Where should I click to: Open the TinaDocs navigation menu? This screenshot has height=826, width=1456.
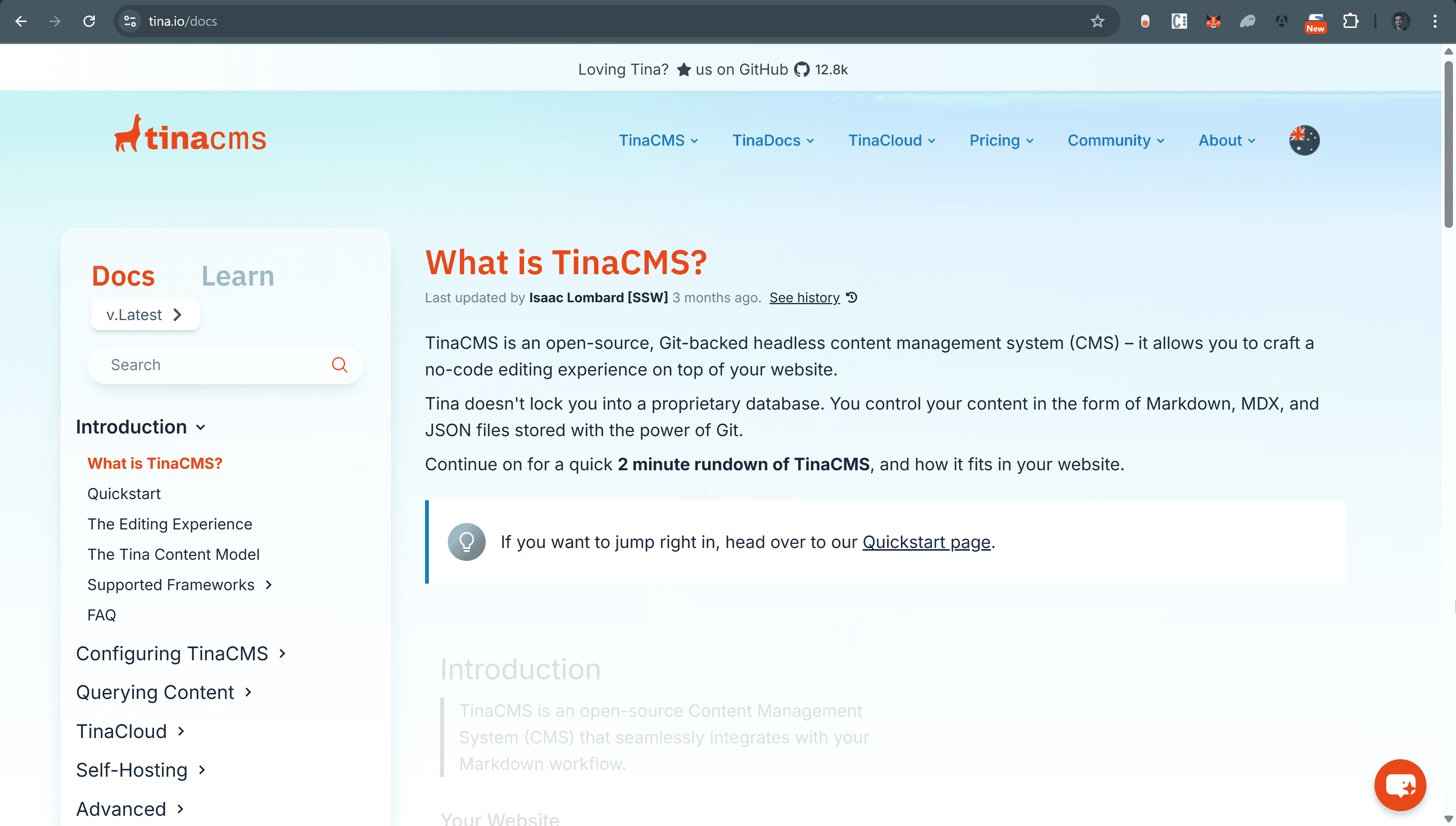point(772,140)
